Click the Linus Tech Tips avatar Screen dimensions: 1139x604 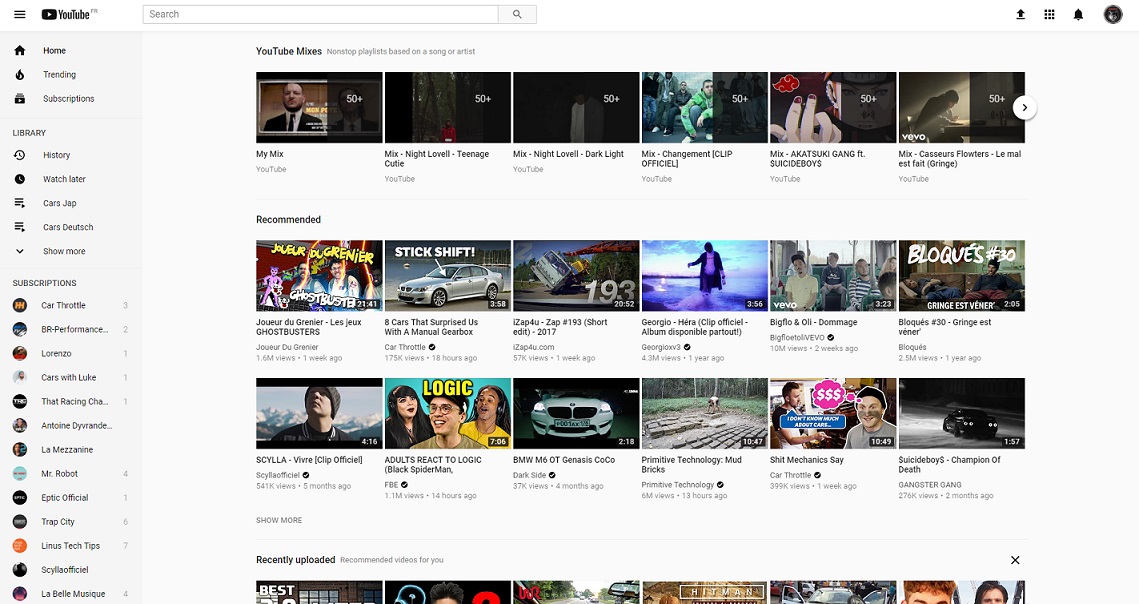pos(20,545)
